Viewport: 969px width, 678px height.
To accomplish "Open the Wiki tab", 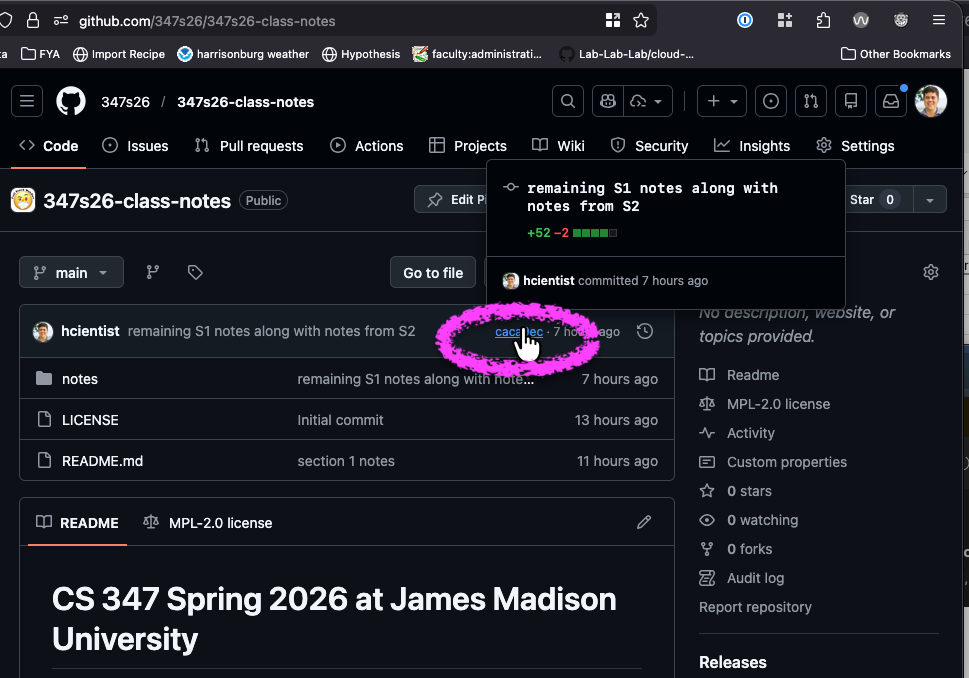I will (558, 146).
